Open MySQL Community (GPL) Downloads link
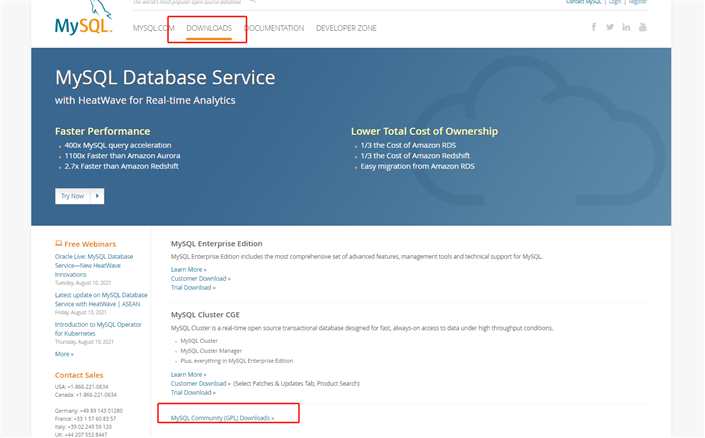The width and height of the screenshot is (705, 438). 222,418
